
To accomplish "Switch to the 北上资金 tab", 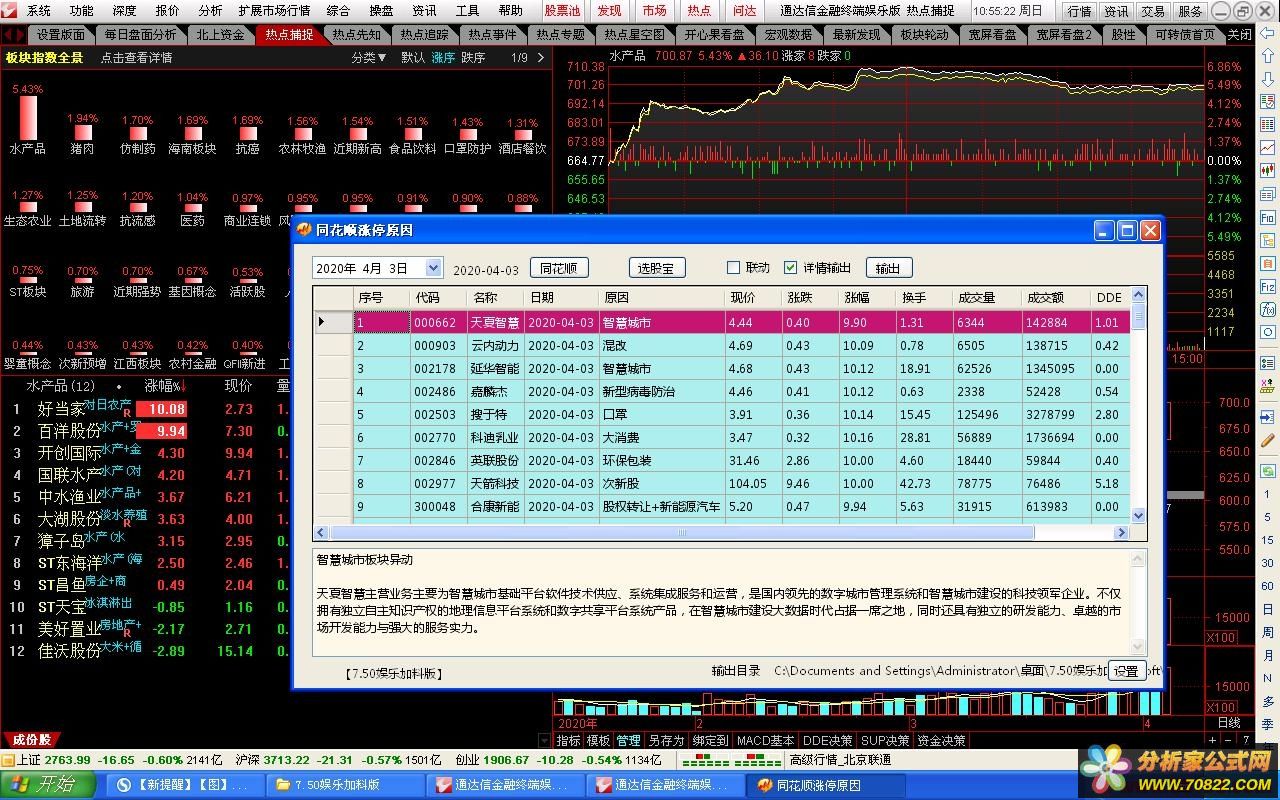I will pyautogui.click(x=220, y=34).
